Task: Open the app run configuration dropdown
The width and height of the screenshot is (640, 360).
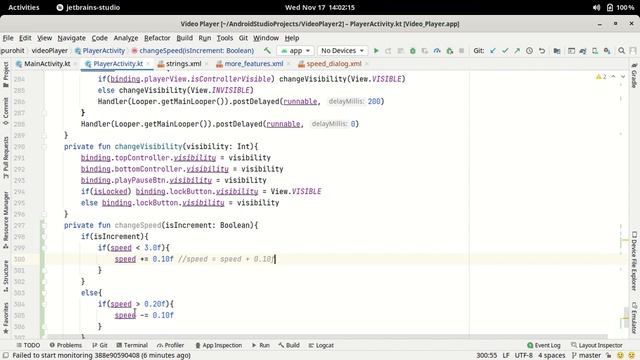Action: point(296,51)
